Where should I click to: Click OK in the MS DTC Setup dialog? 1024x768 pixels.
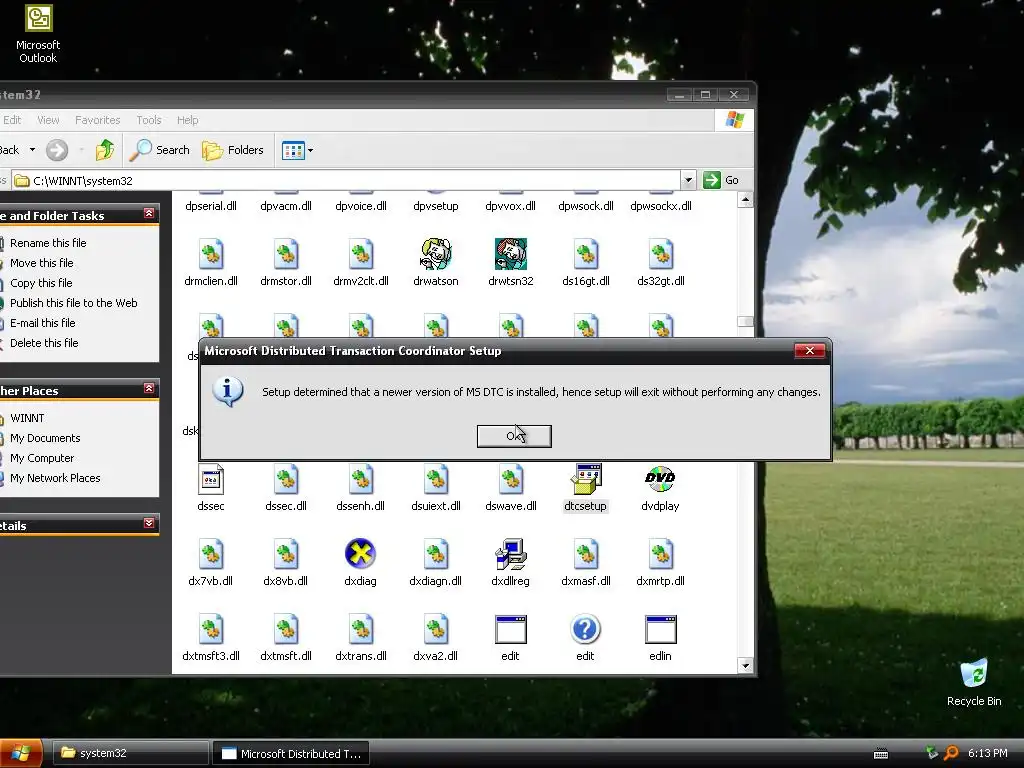514,436
